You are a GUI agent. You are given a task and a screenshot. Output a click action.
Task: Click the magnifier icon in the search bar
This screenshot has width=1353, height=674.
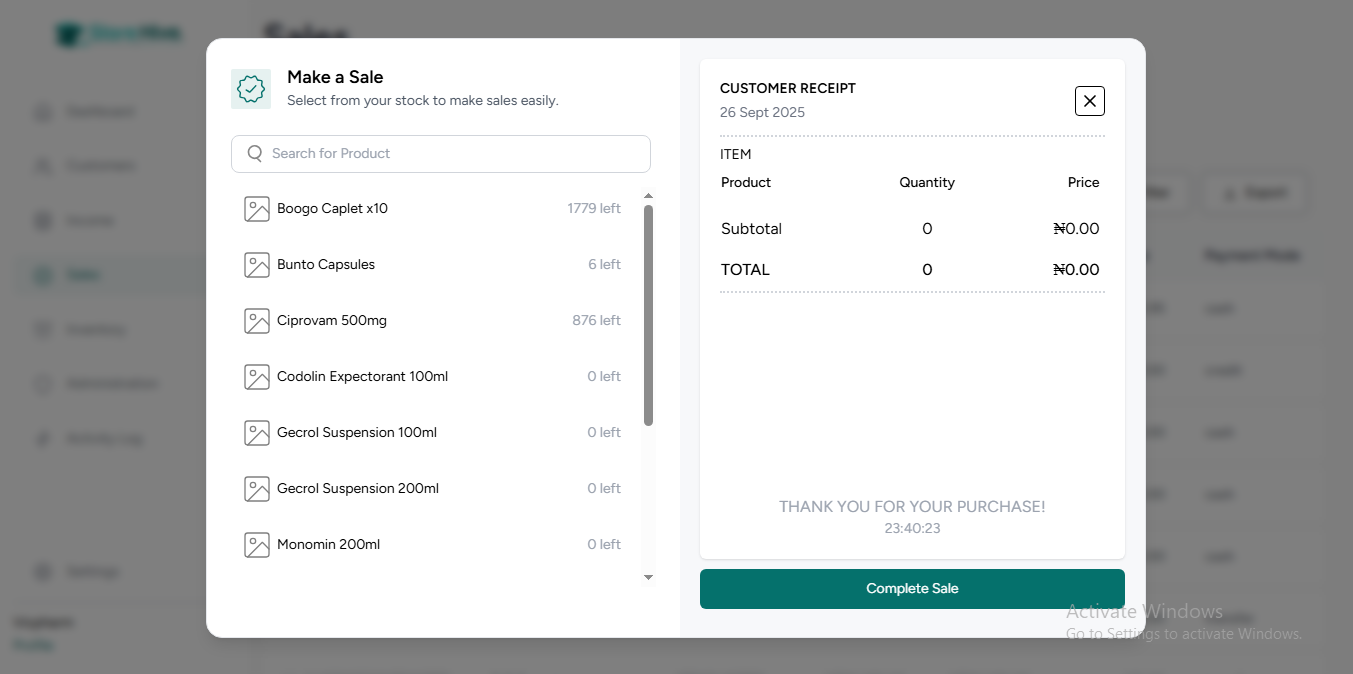253,153
